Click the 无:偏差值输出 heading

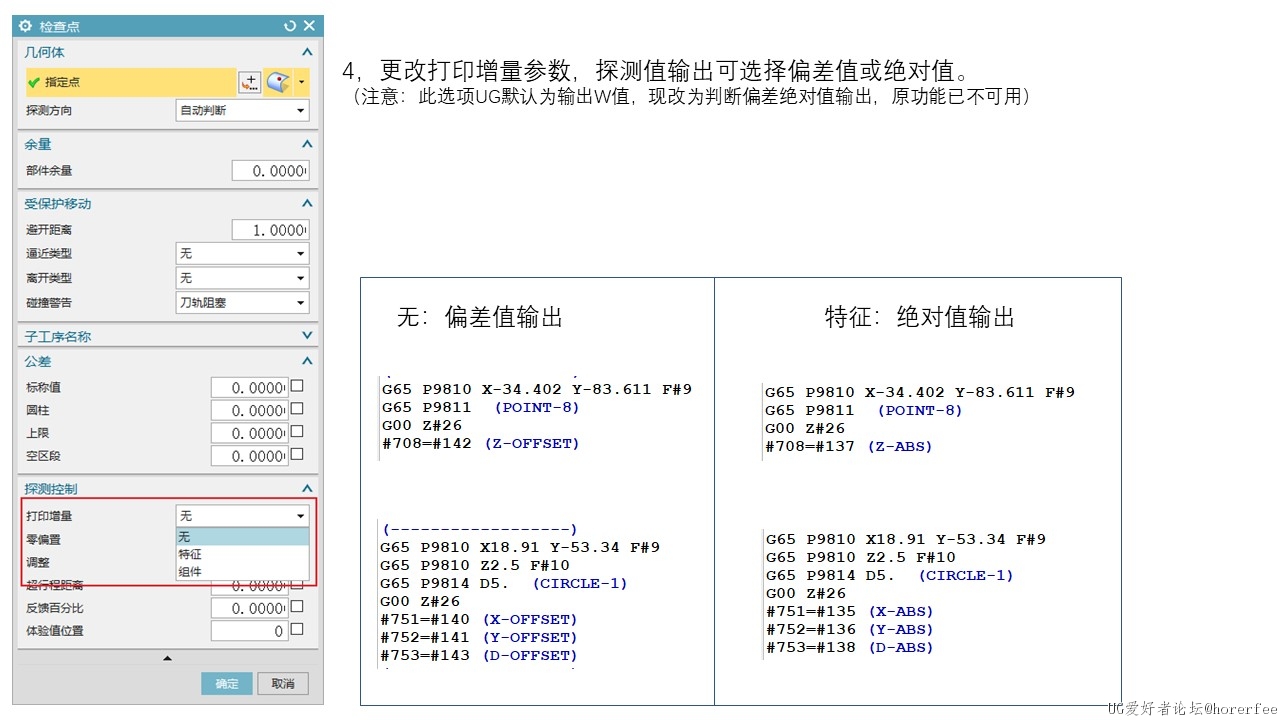(480, 317)
